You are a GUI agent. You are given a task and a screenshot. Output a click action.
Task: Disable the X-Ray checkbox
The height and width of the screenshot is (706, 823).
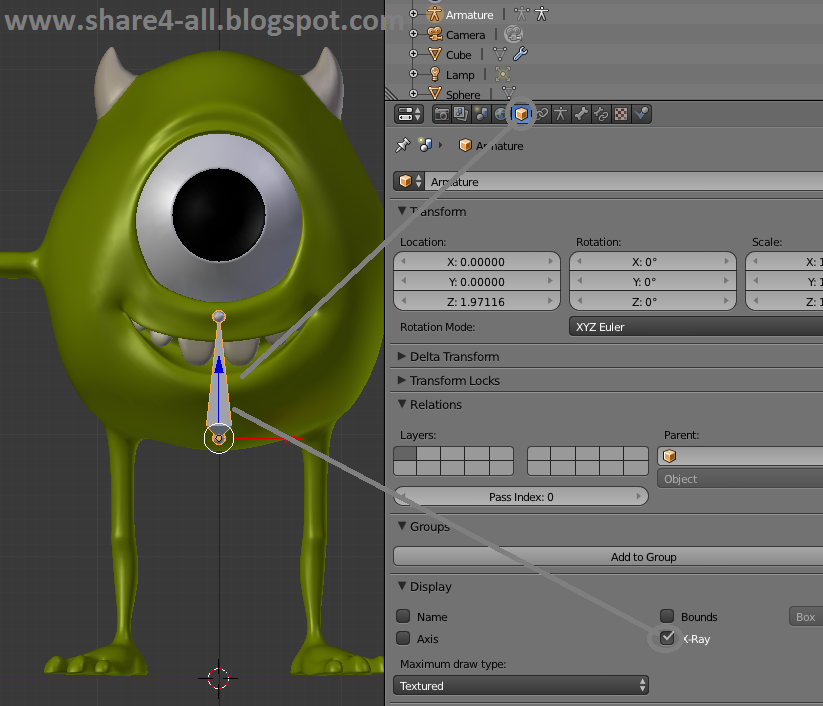click(666, 638)
